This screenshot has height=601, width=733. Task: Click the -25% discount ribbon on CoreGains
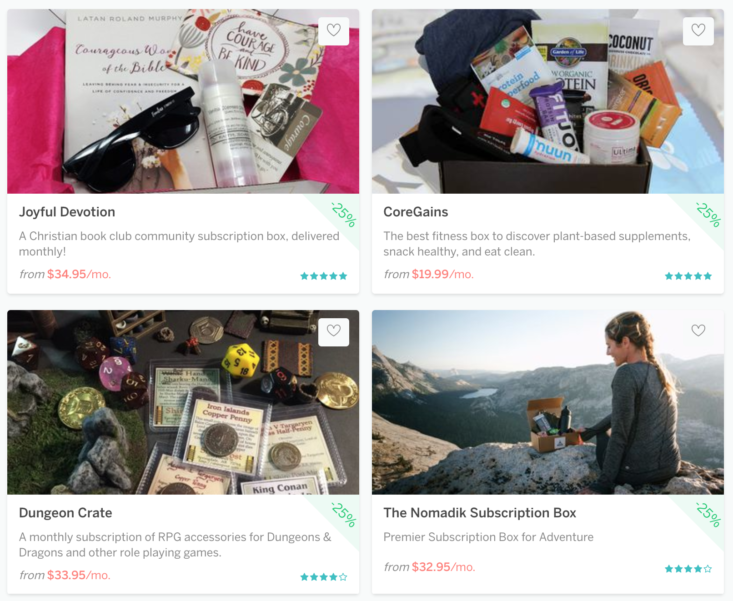(x=708, y=215)
